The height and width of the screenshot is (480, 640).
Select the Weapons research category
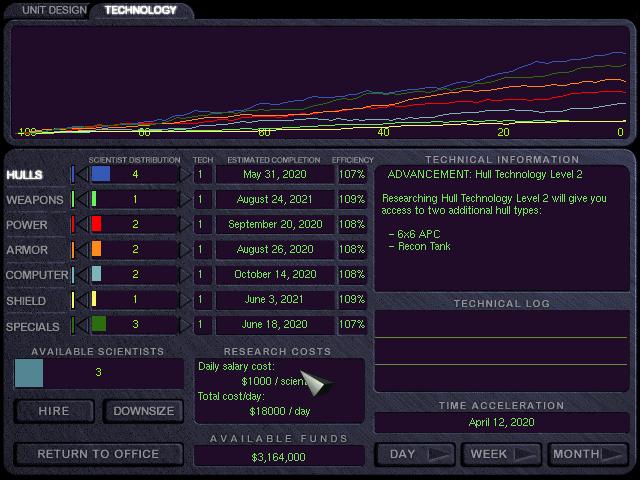(34, 200)
